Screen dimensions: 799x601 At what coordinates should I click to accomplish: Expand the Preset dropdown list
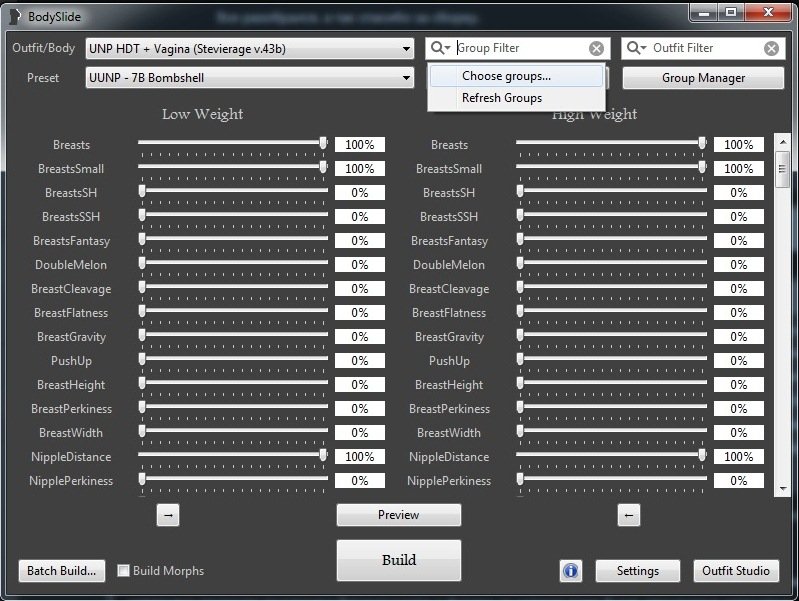[x=406, y=78]
